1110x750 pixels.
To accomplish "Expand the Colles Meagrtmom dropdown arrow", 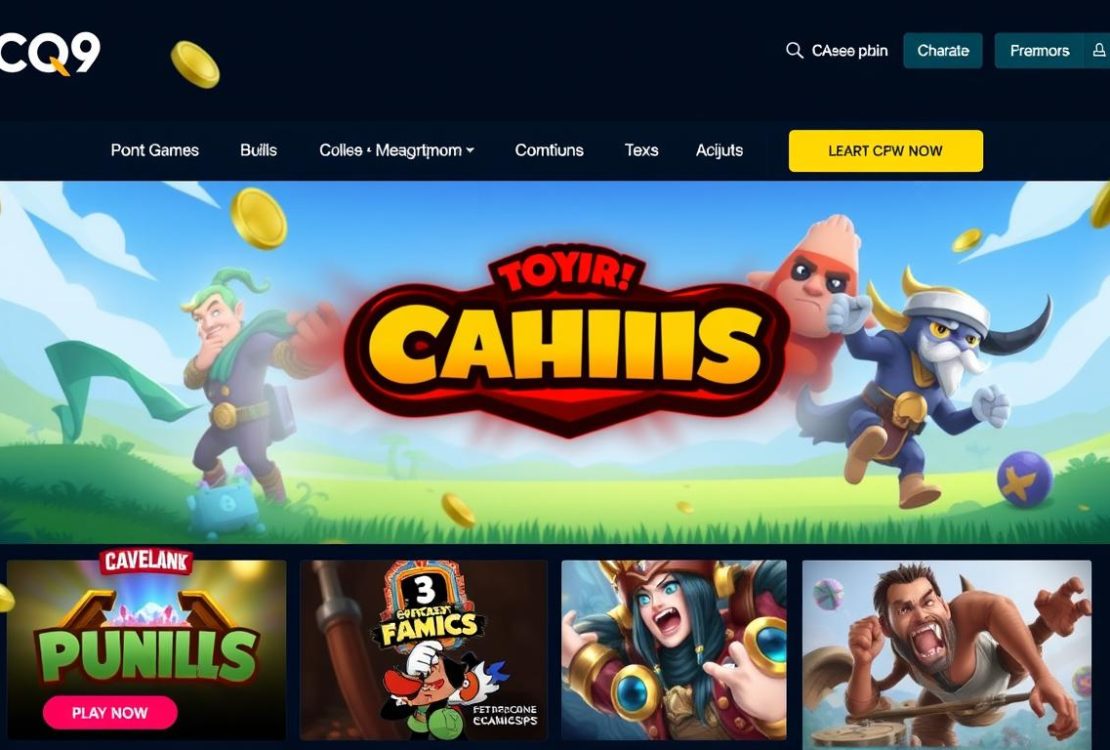I will click(470, 150).
